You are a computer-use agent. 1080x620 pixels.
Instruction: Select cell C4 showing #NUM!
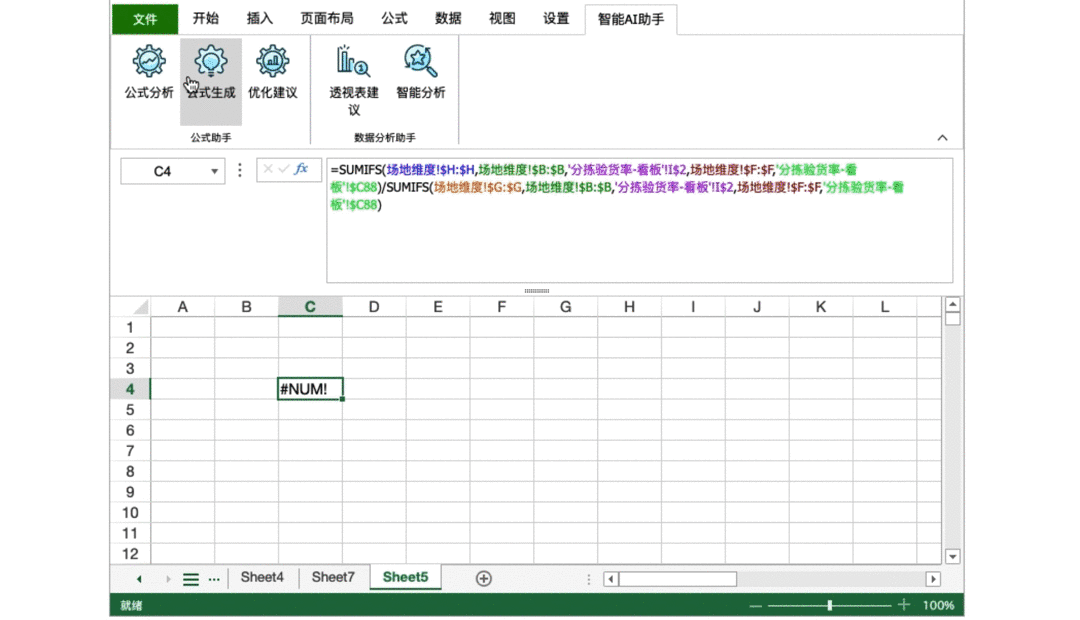pos(310,389)
